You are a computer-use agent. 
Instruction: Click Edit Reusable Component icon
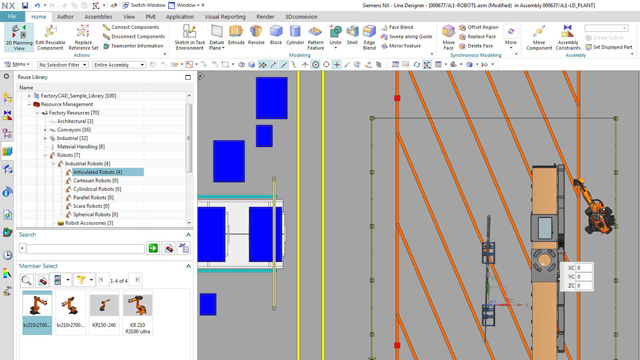click(50, 37)
